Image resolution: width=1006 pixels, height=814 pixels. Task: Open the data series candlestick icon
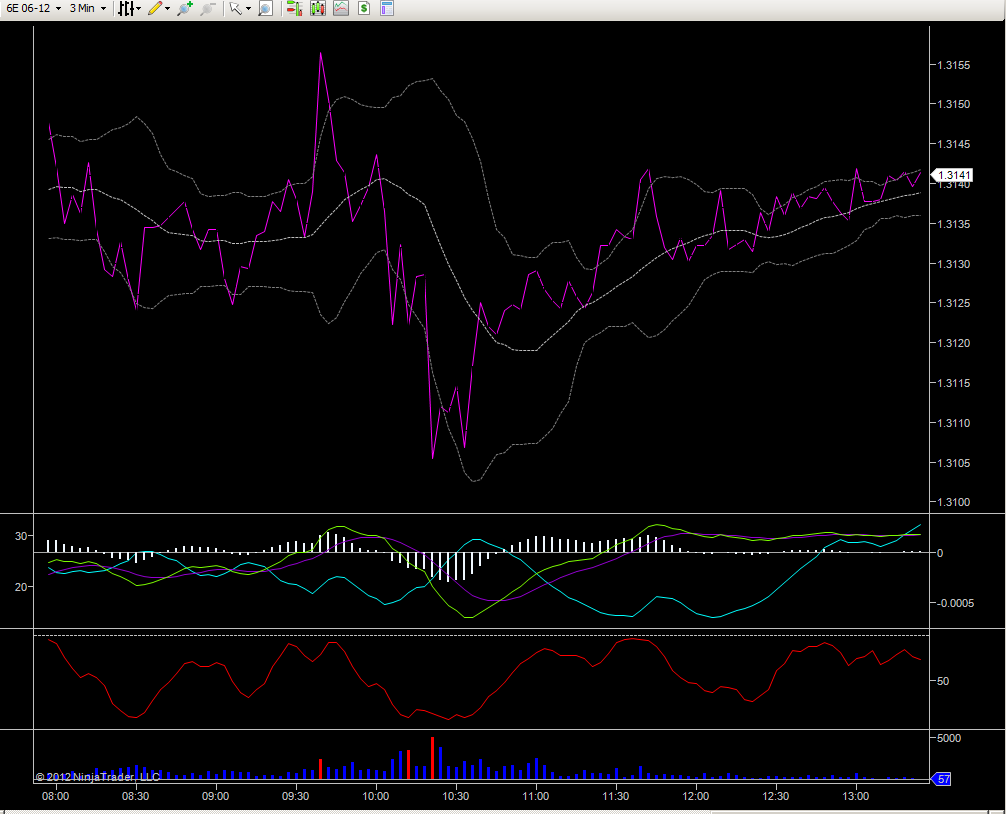tap(318, 8)
